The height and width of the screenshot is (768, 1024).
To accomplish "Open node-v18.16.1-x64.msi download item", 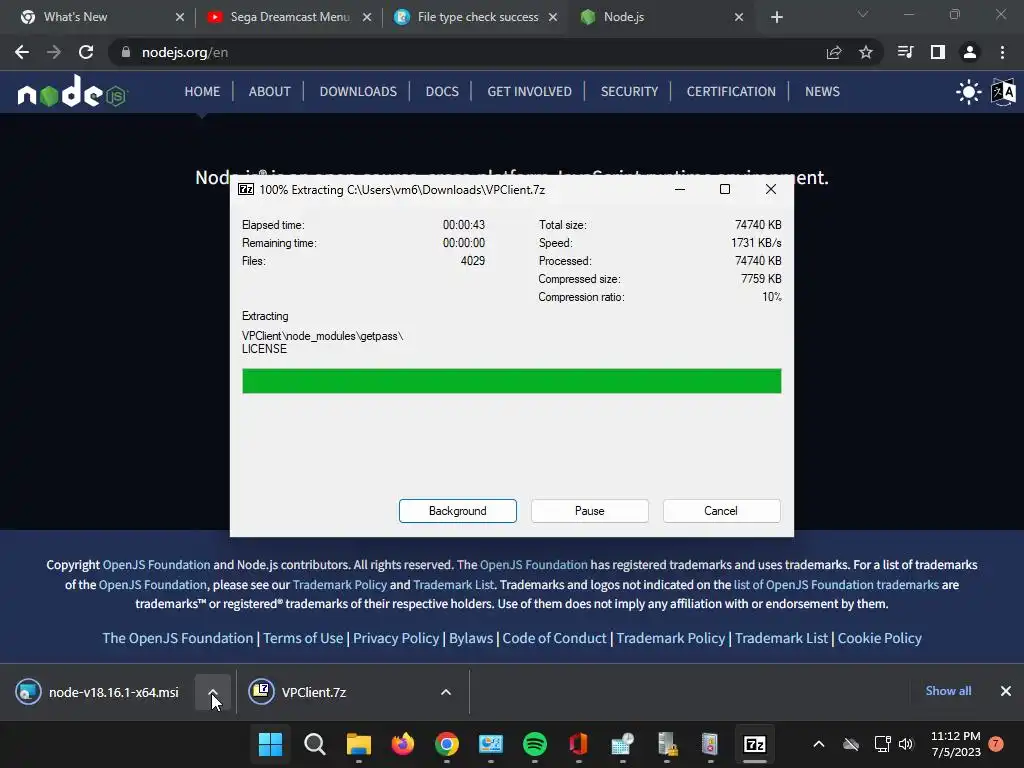I will [98, 692].
